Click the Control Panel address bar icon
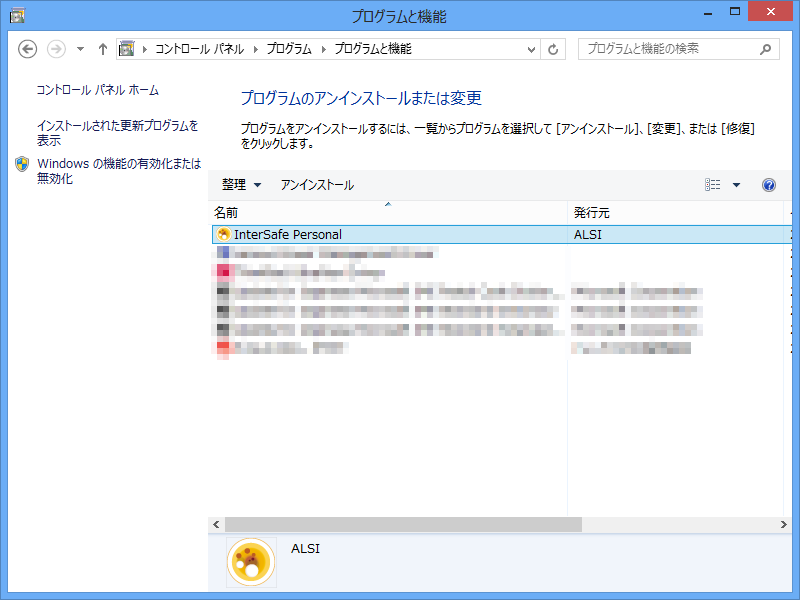This screenshot has height=600, width=800. coord(126,49)
